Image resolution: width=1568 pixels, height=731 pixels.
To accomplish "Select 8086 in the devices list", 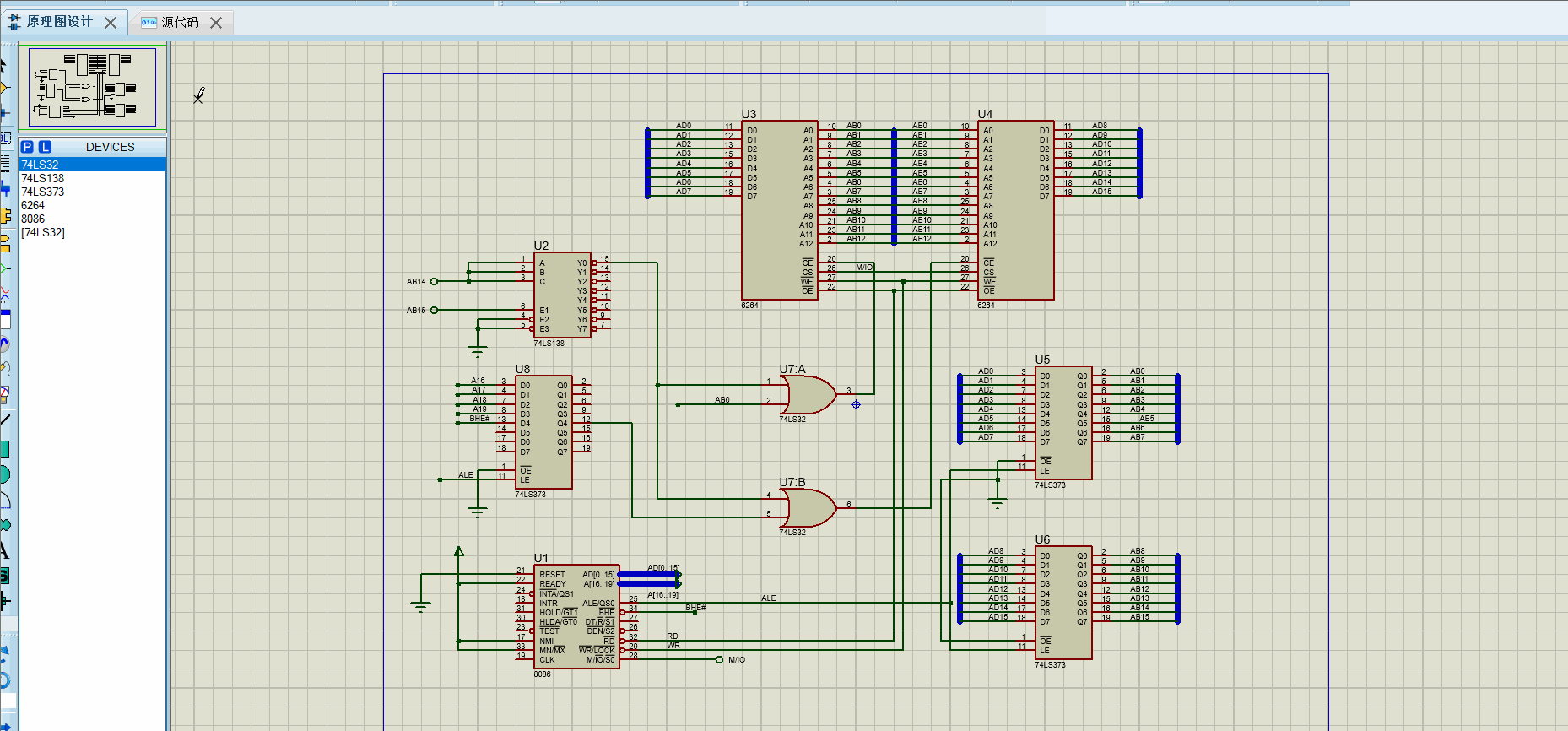I will (33, 219).
